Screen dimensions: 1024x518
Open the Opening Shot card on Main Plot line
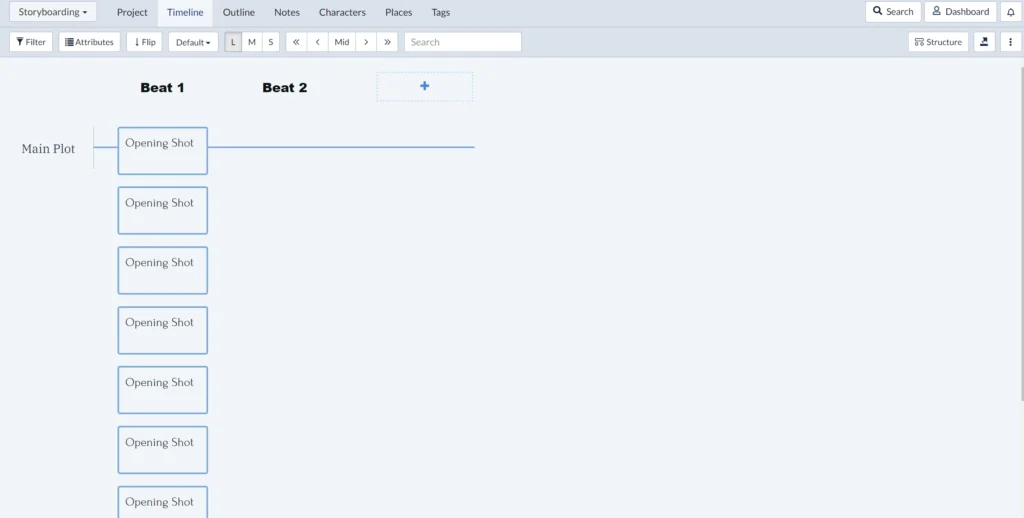163,151
